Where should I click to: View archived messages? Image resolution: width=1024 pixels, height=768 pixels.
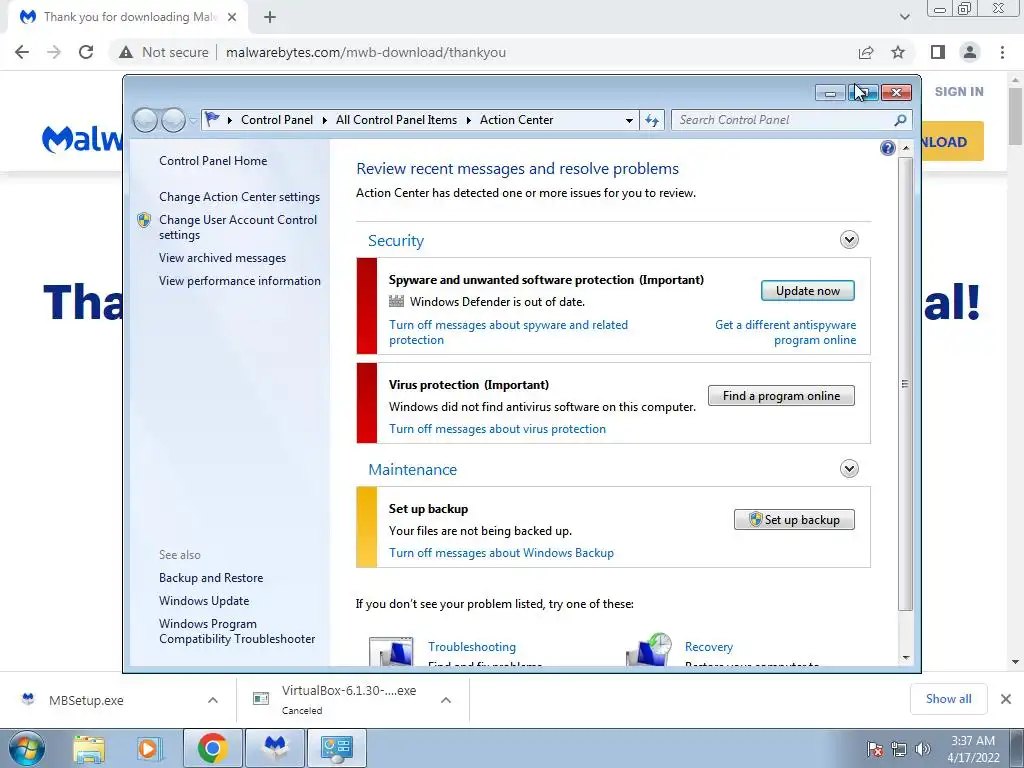[222, 258]
